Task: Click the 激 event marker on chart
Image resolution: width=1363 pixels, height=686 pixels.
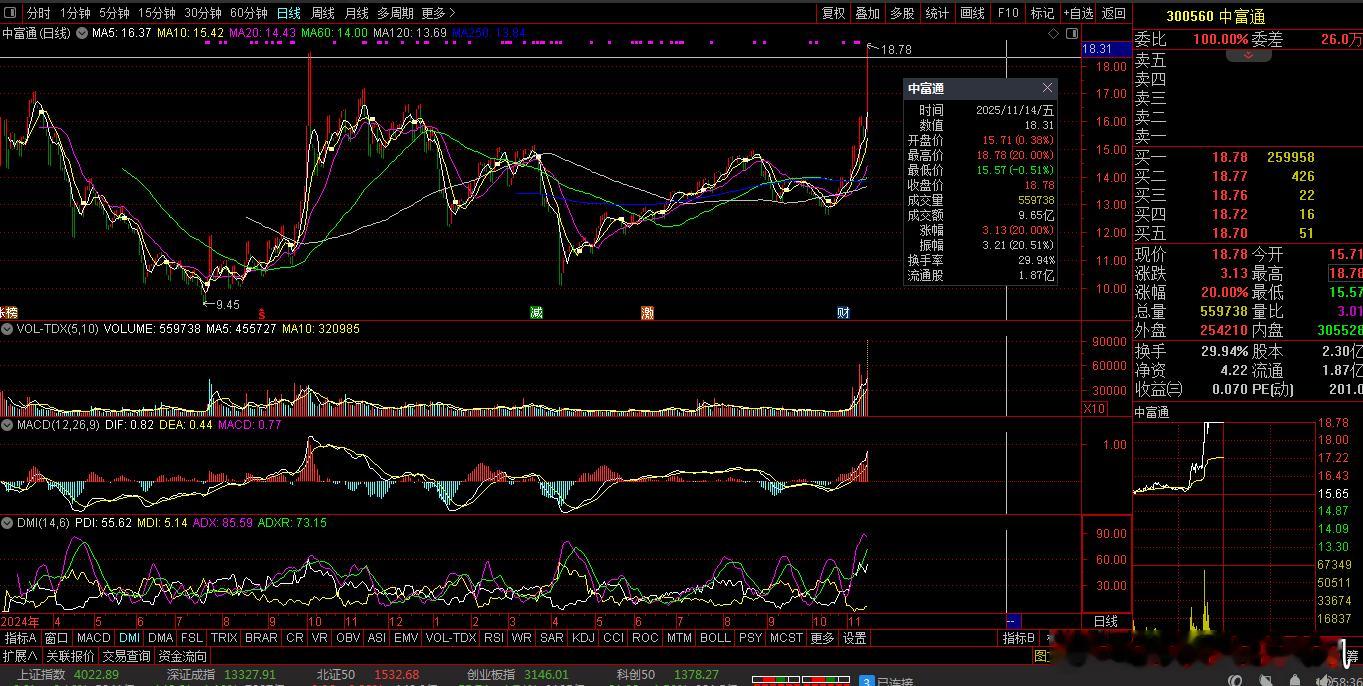Action: [x=648, y=313]
